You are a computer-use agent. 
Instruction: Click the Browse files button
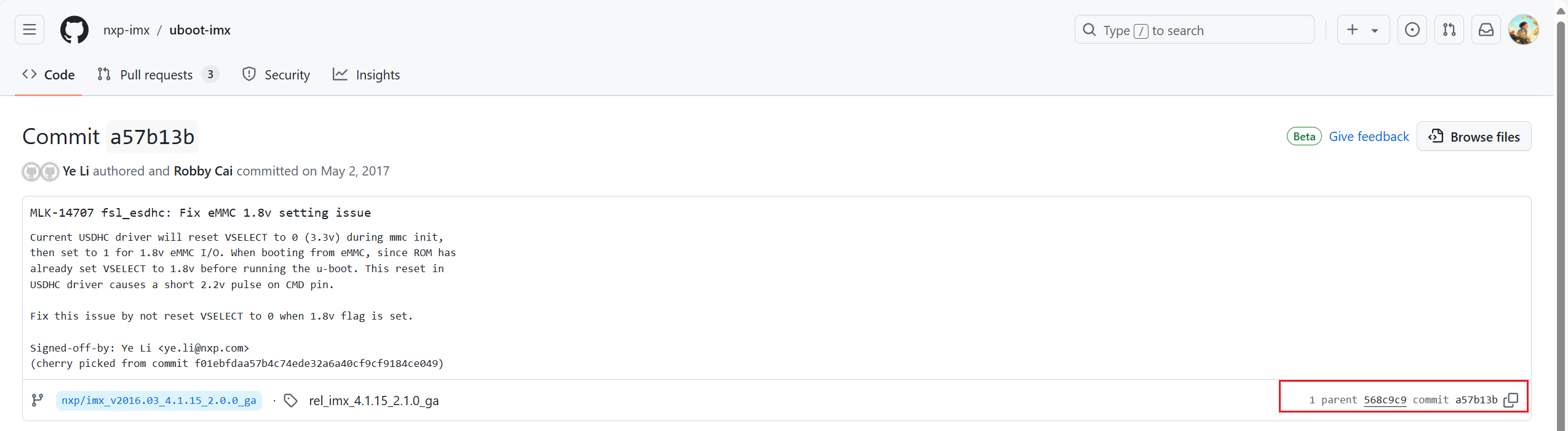tap(1473, 137)
